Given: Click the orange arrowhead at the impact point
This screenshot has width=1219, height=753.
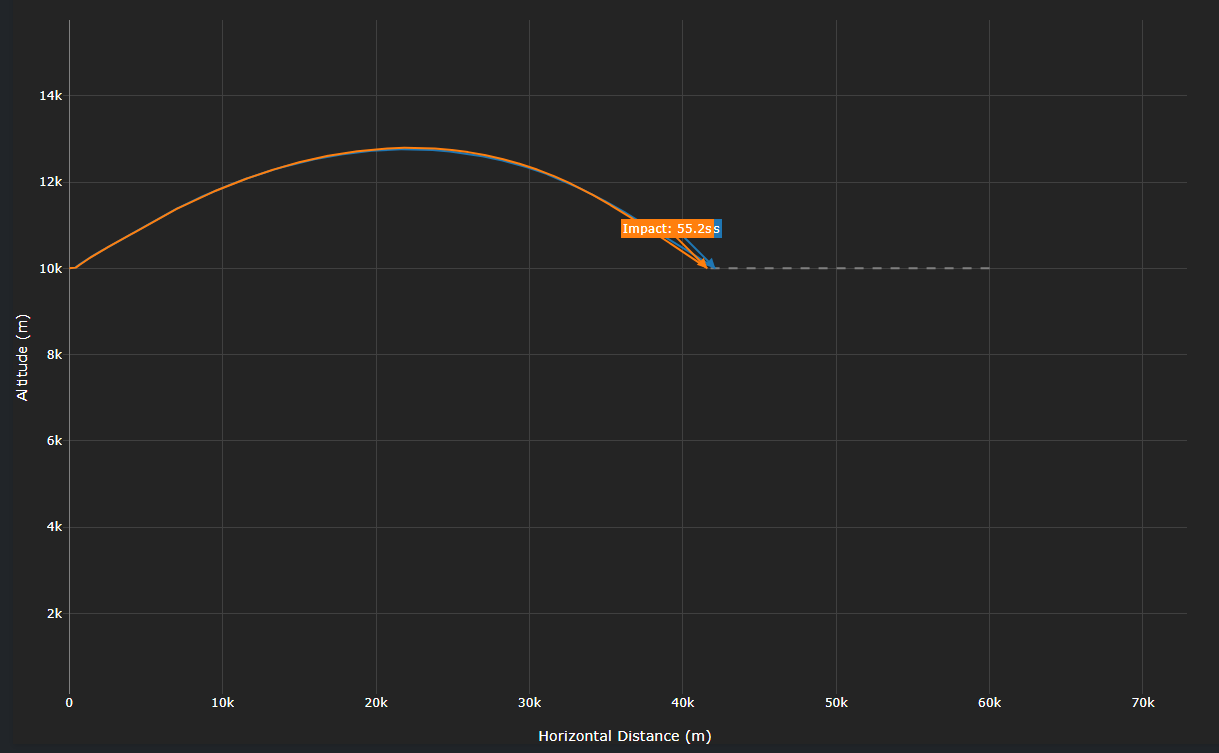Looking at the screenshot, I should tap(705, 266).
